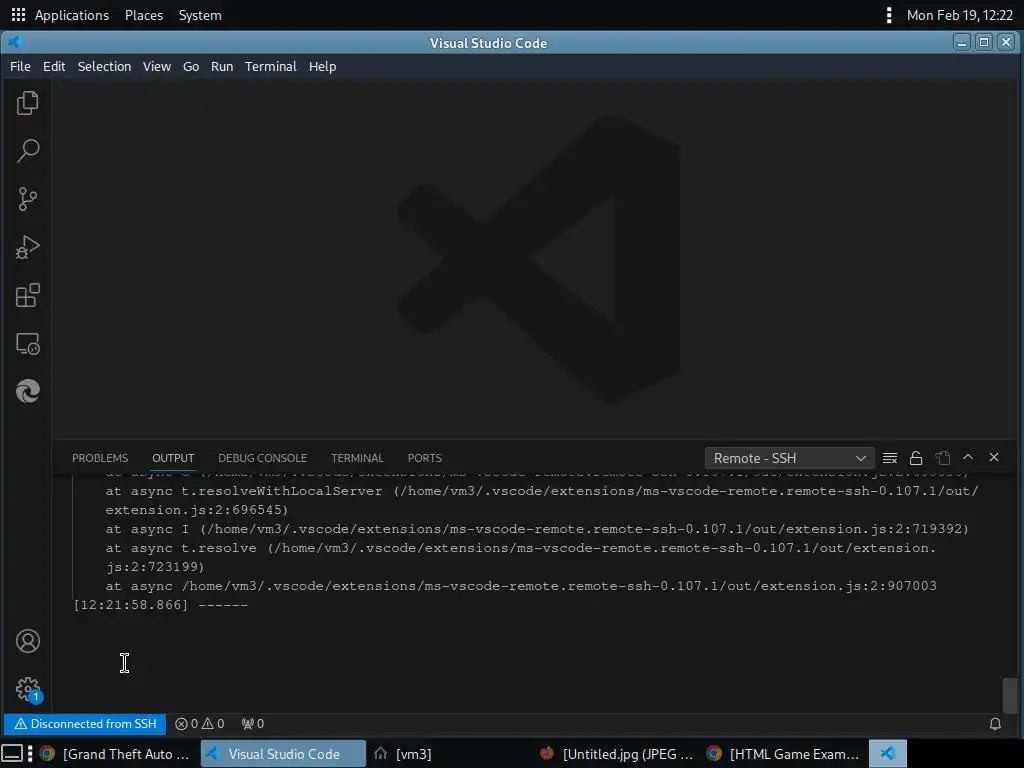The image size is (1024, 768).
Task: Switch to the PROBLEMS tab
Action: tap(100, 458)
